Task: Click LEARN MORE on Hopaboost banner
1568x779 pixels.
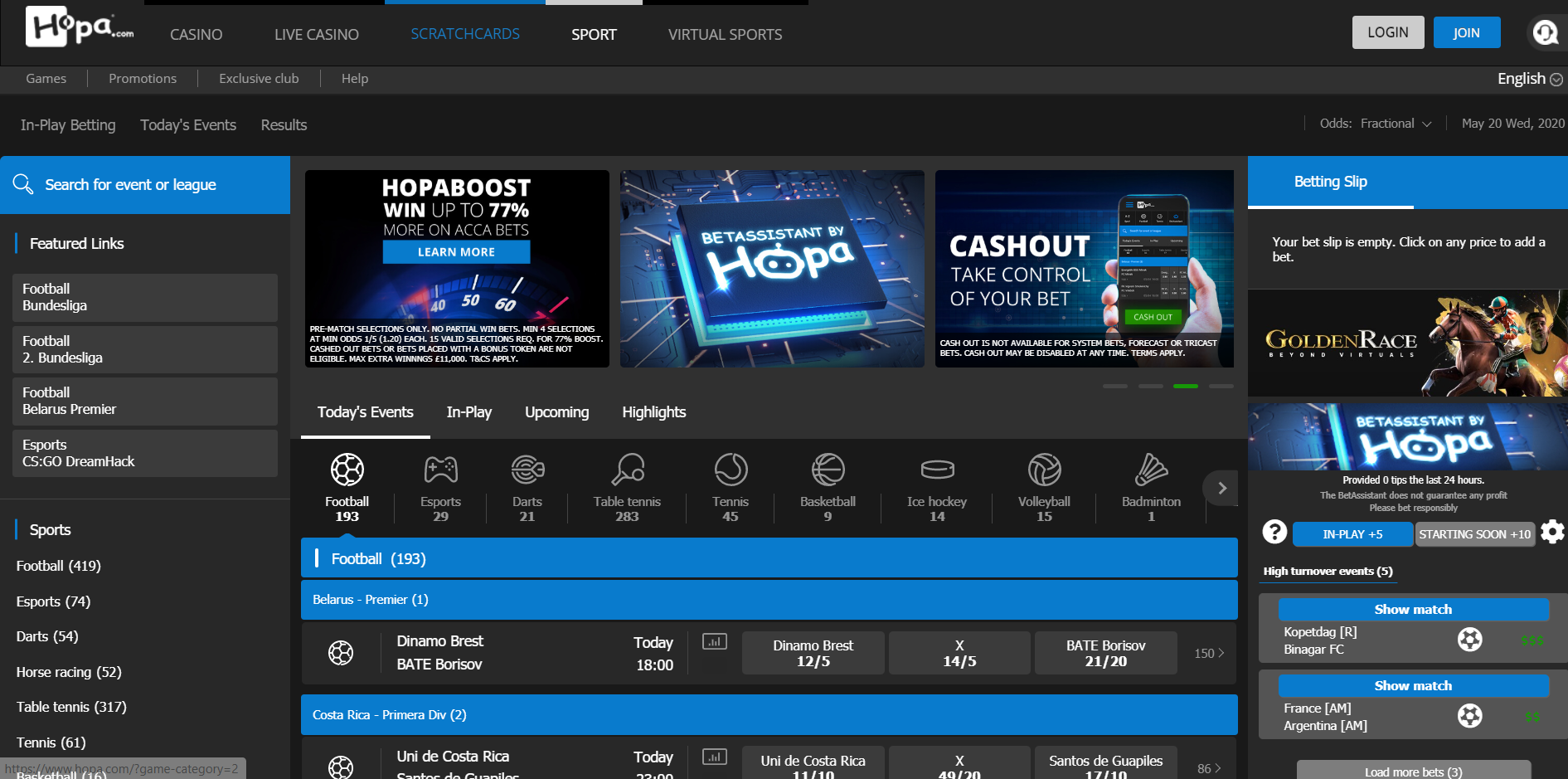Action: (456, 251)
